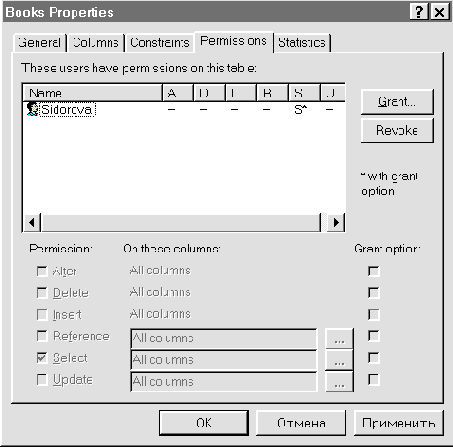Check grant option box for Alter row
Image resolution: width=453 pixels, height=447 pixels.
tap(374, 271)
